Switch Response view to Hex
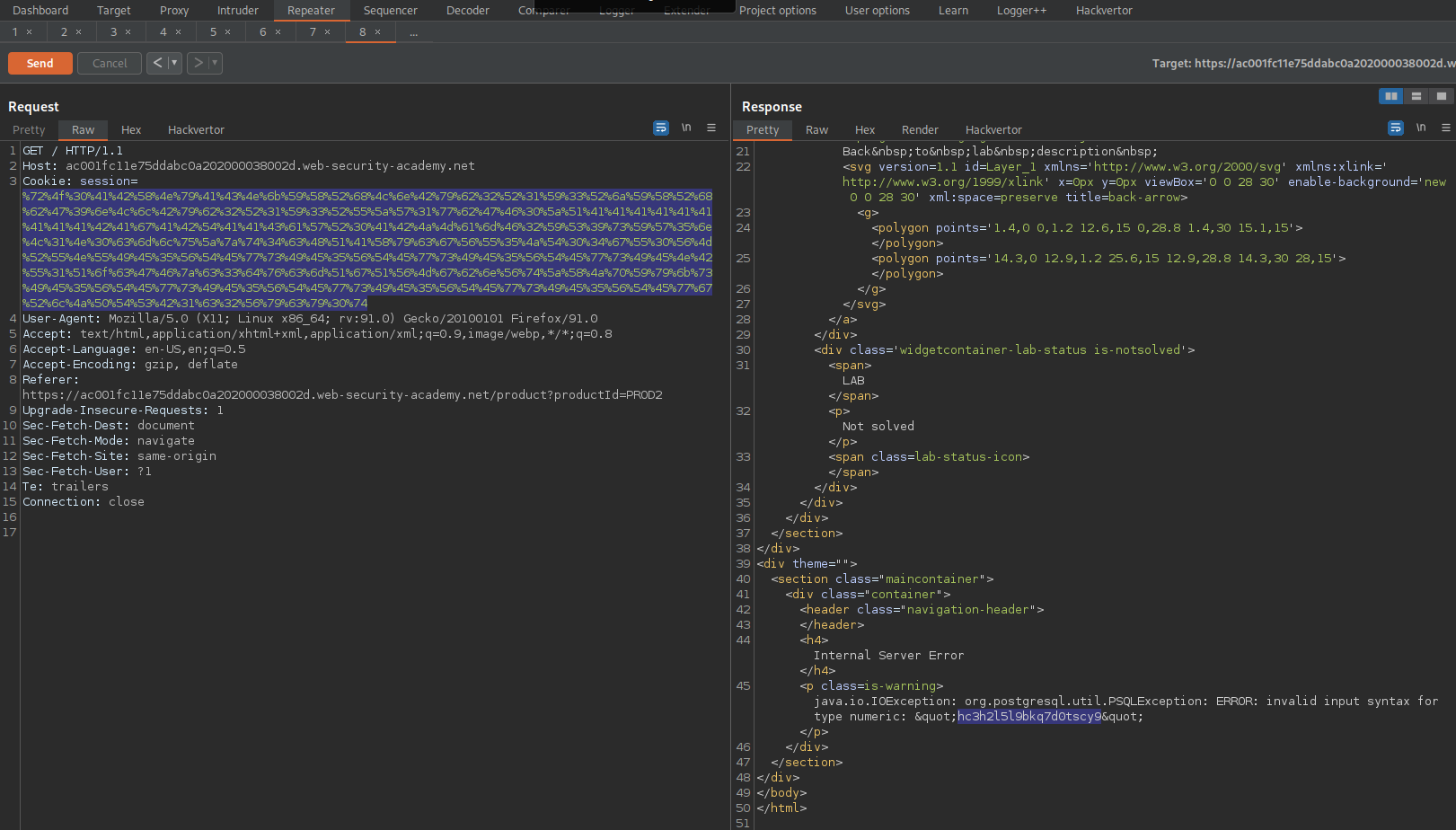Screen dimensions: 1456x830 pos(865,130)
